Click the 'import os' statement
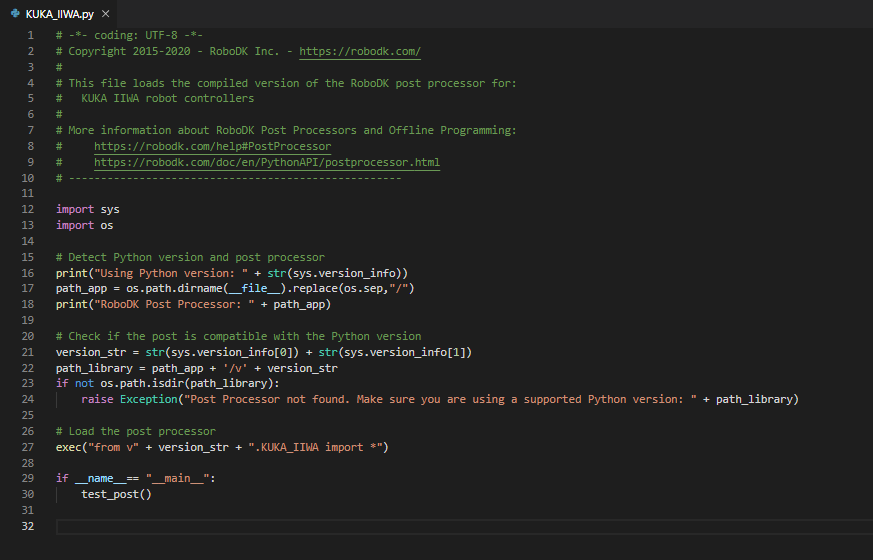The width and height of the screenshot is (873, 560). pos(84,225)
